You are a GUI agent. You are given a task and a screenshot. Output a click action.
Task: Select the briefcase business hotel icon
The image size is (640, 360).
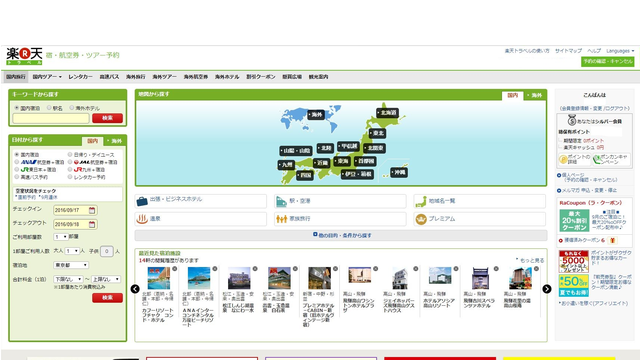142,201
